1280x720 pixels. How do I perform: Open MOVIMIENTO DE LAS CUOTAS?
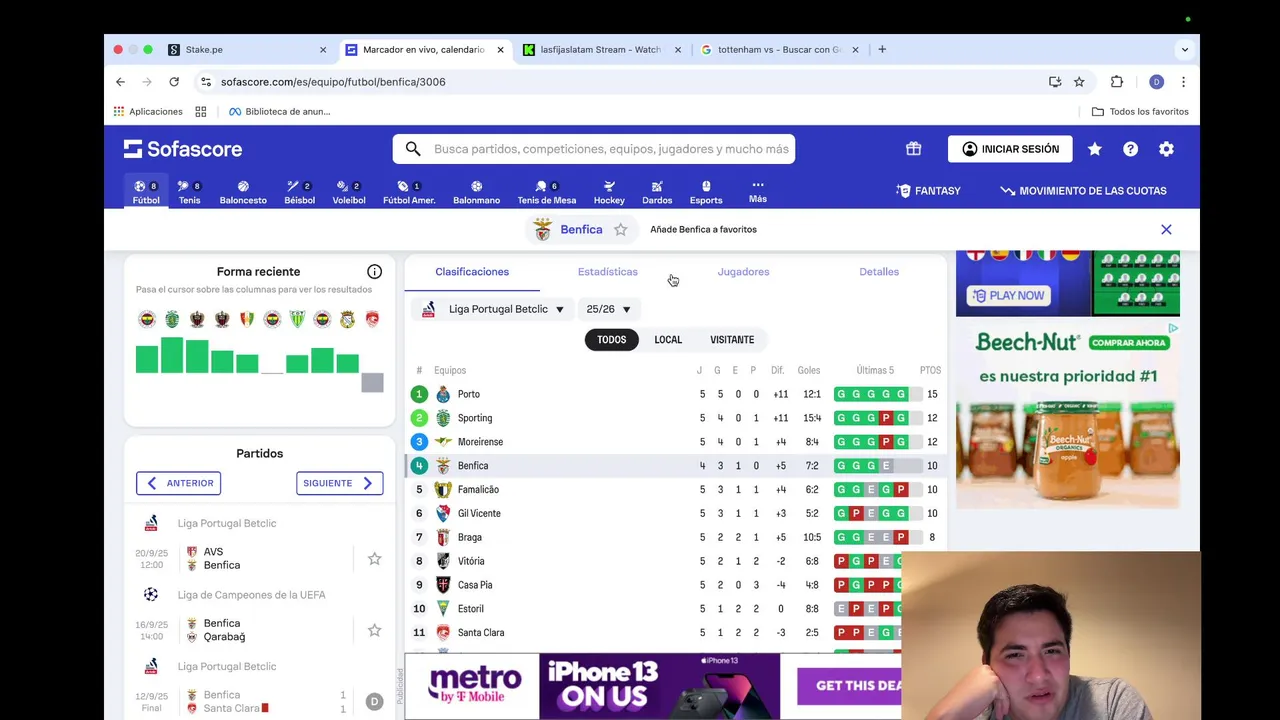(x=1083, y=191)
